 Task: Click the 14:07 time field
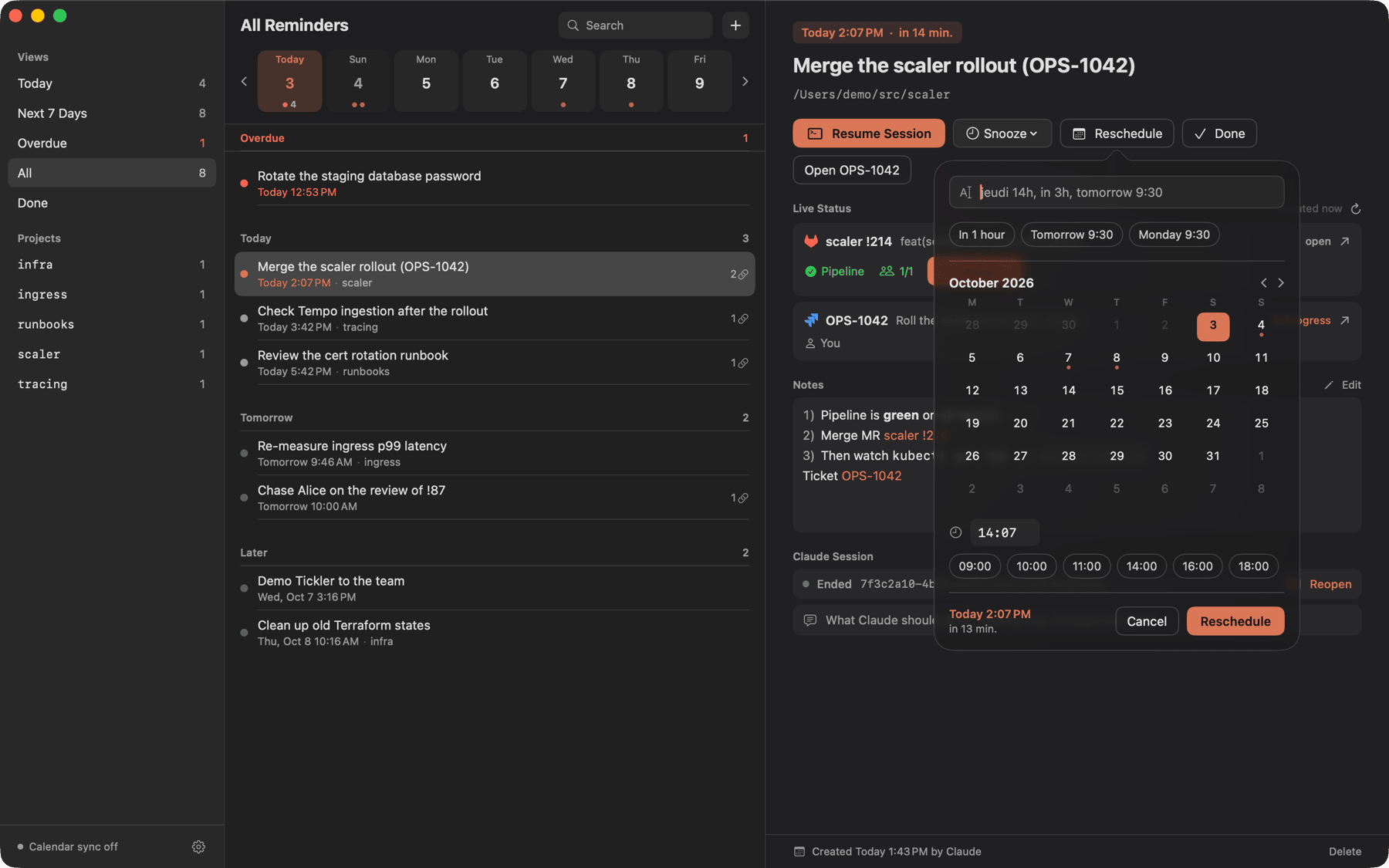1004,532
